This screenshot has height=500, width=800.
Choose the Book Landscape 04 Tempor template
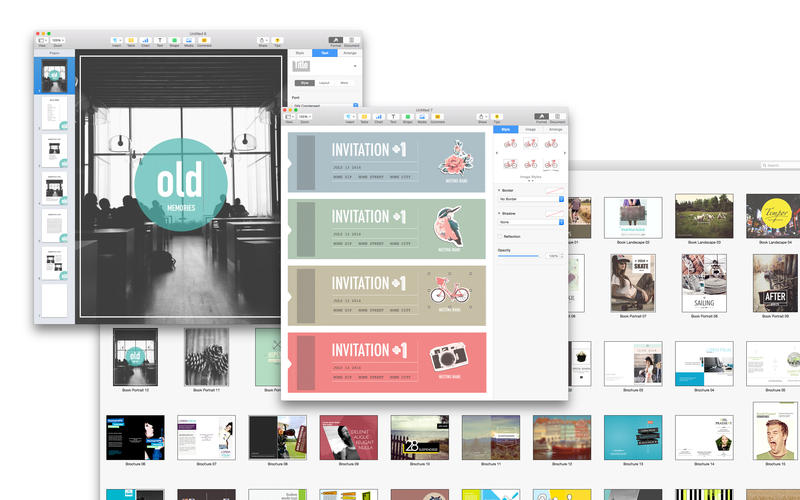click(x=774, y=216)
